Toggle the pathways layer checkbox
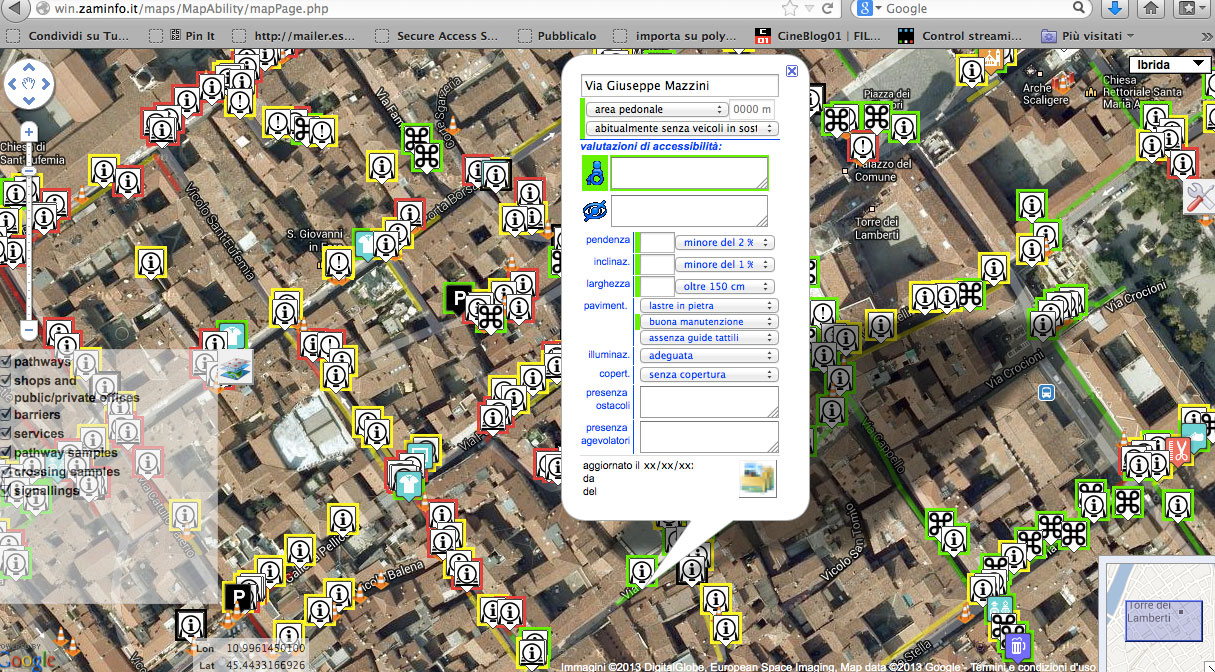Screen dimensions: 1215x672 point(6,361)
